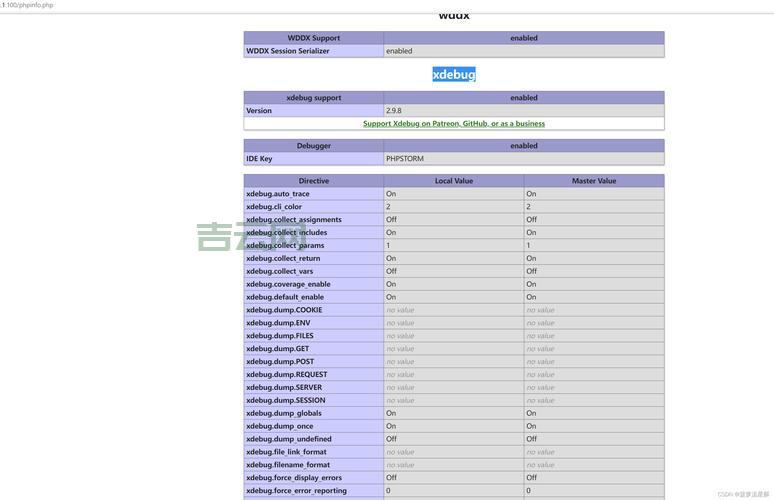Click the xdebug.collect_return directive name
The image size is (774, 500).
tap(283, 258)
